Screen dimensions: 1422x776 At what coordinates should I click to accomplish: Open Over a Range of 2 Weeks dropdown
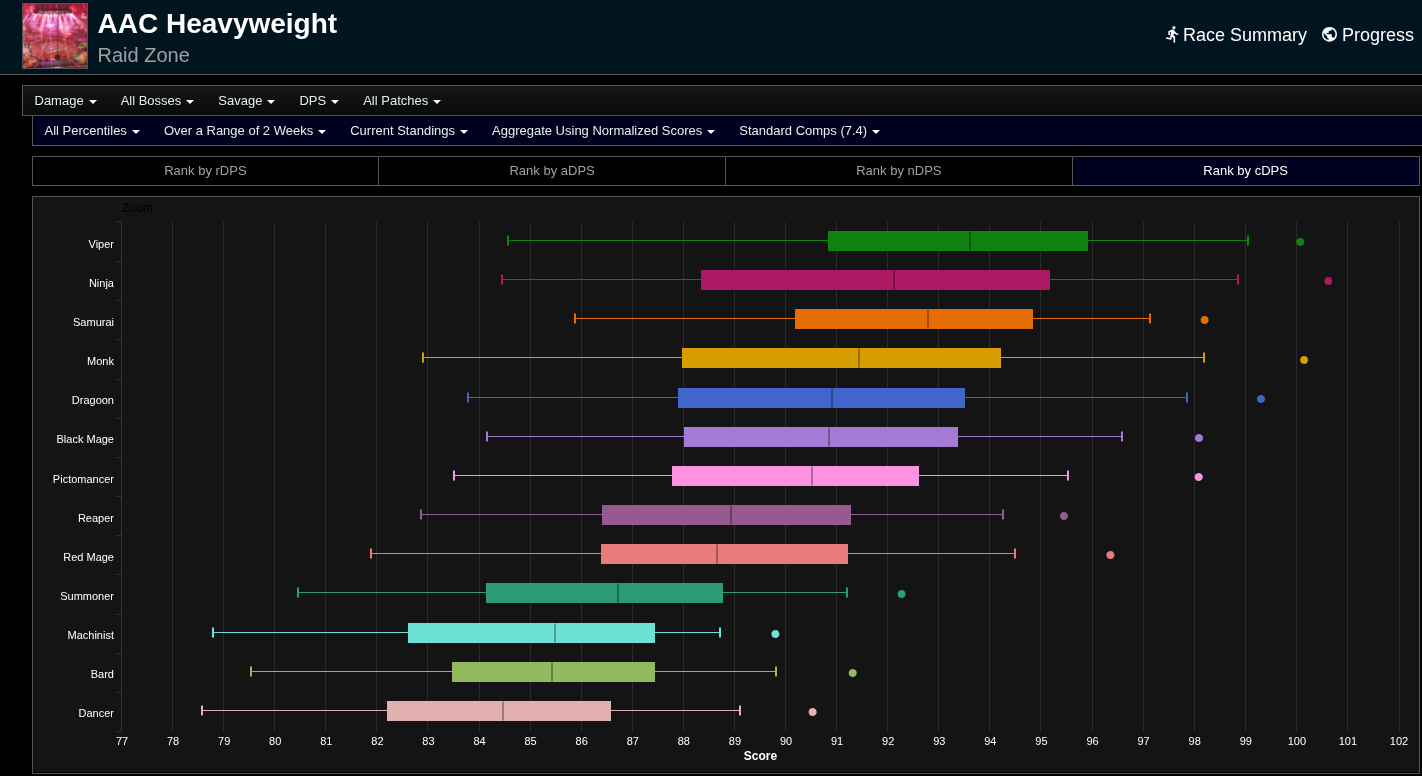tap(245, 131)
